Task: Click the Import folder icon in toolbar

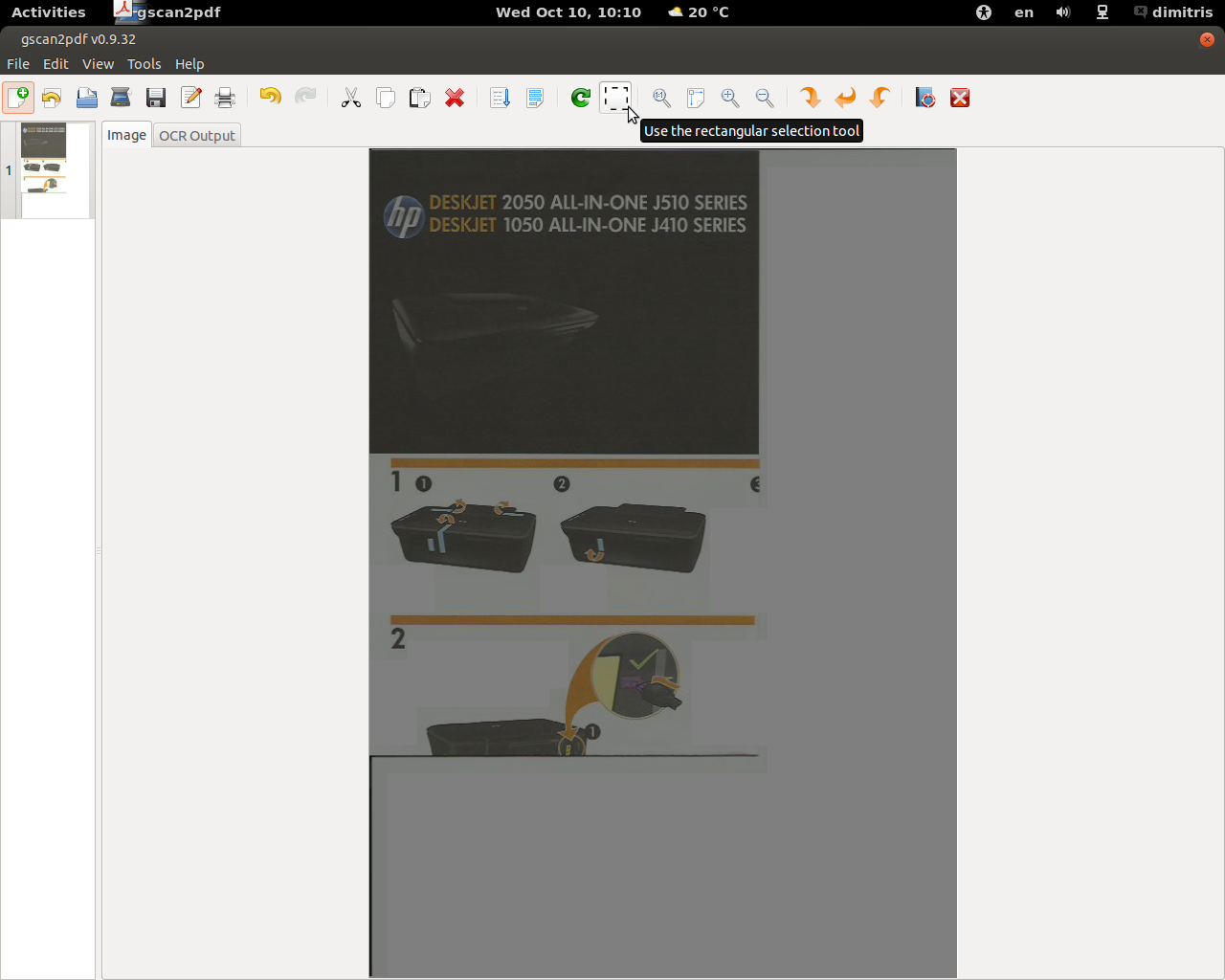Action: (87, 98)
